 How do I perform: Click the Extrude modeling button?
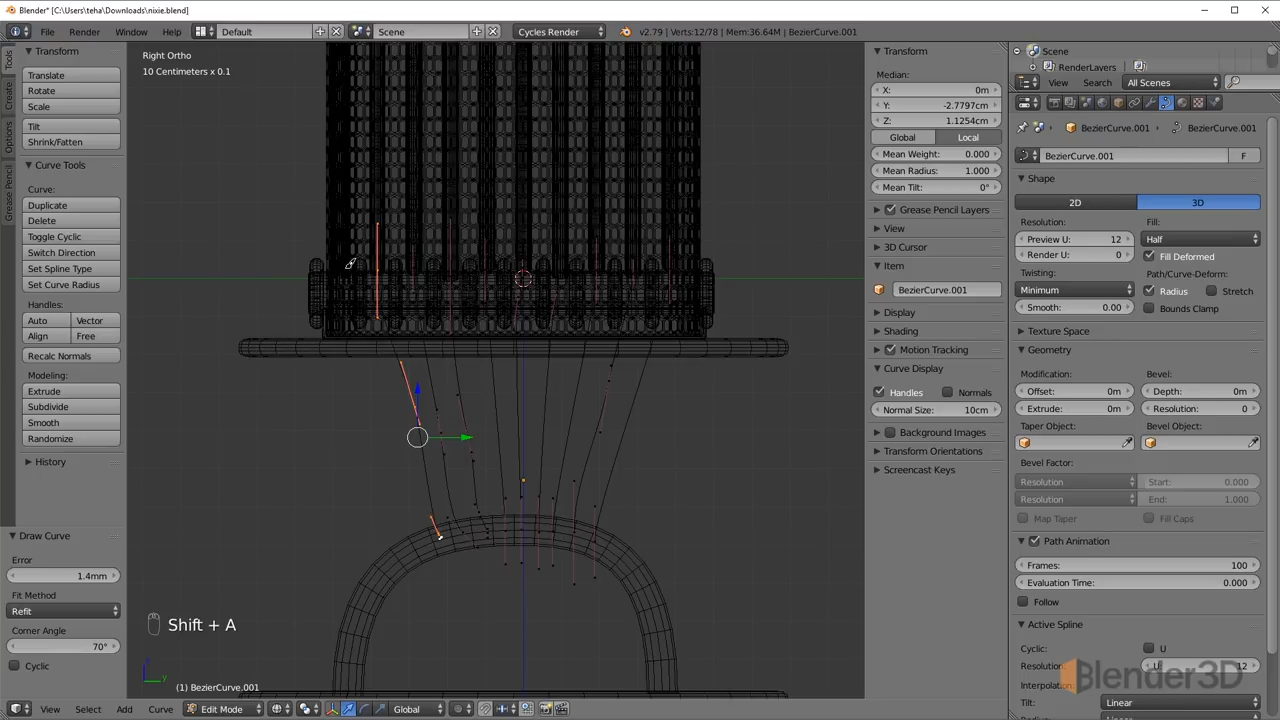pyautogui.click(x=71, y=391)
